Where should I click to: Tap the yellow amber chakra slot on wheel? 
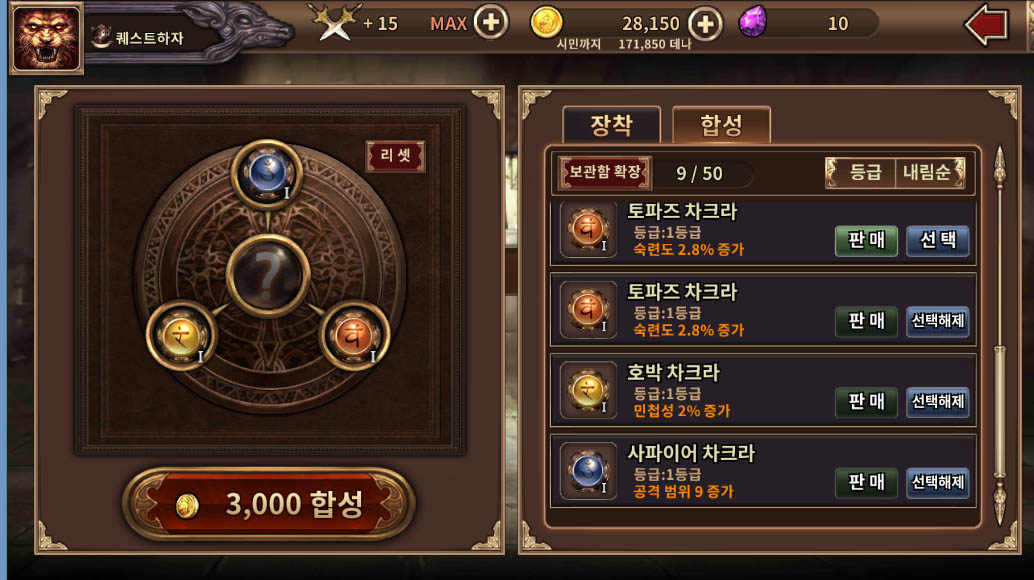181,335
